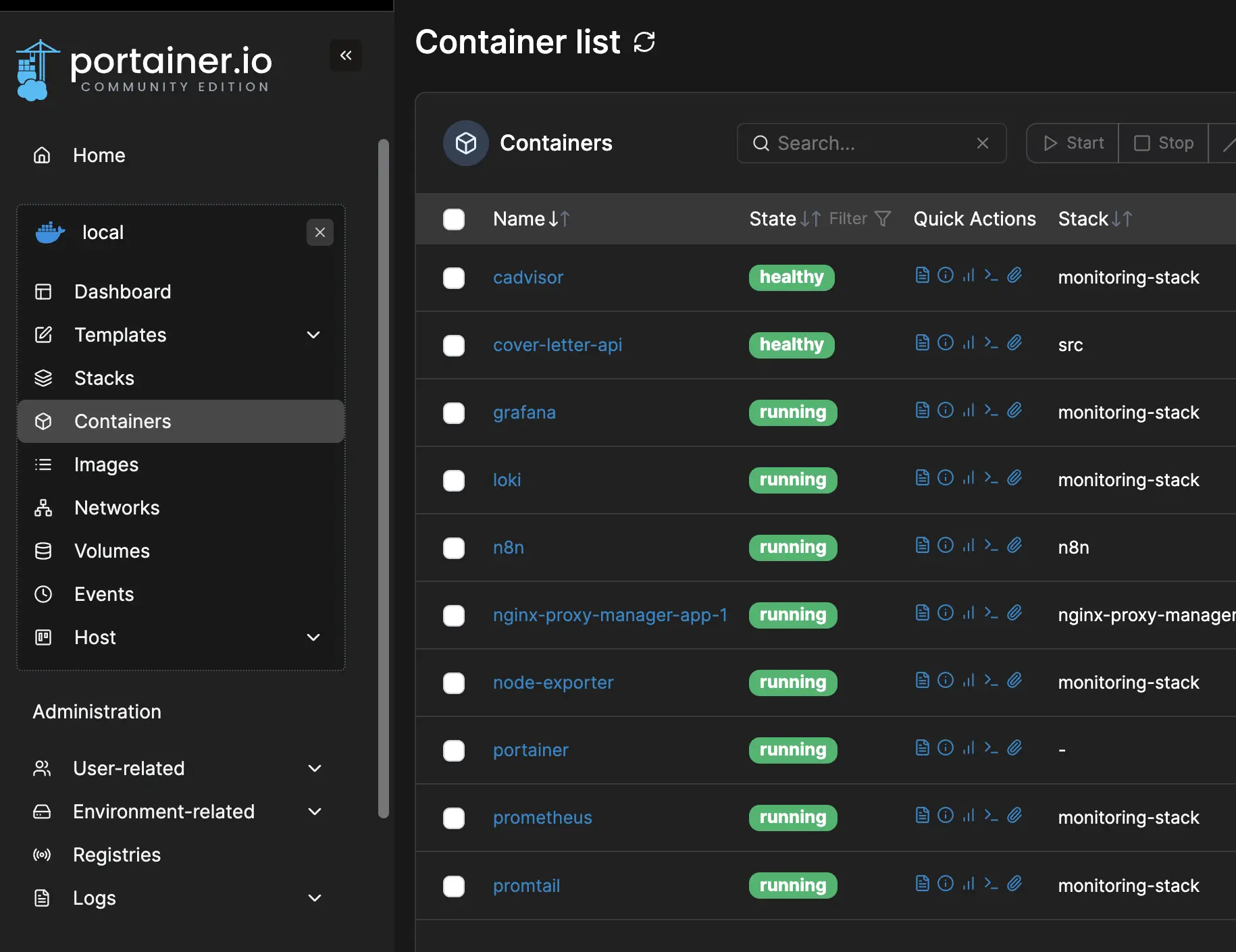Tick the checkbox next to node-exporter
The image size is (1236, 952).
454,683
